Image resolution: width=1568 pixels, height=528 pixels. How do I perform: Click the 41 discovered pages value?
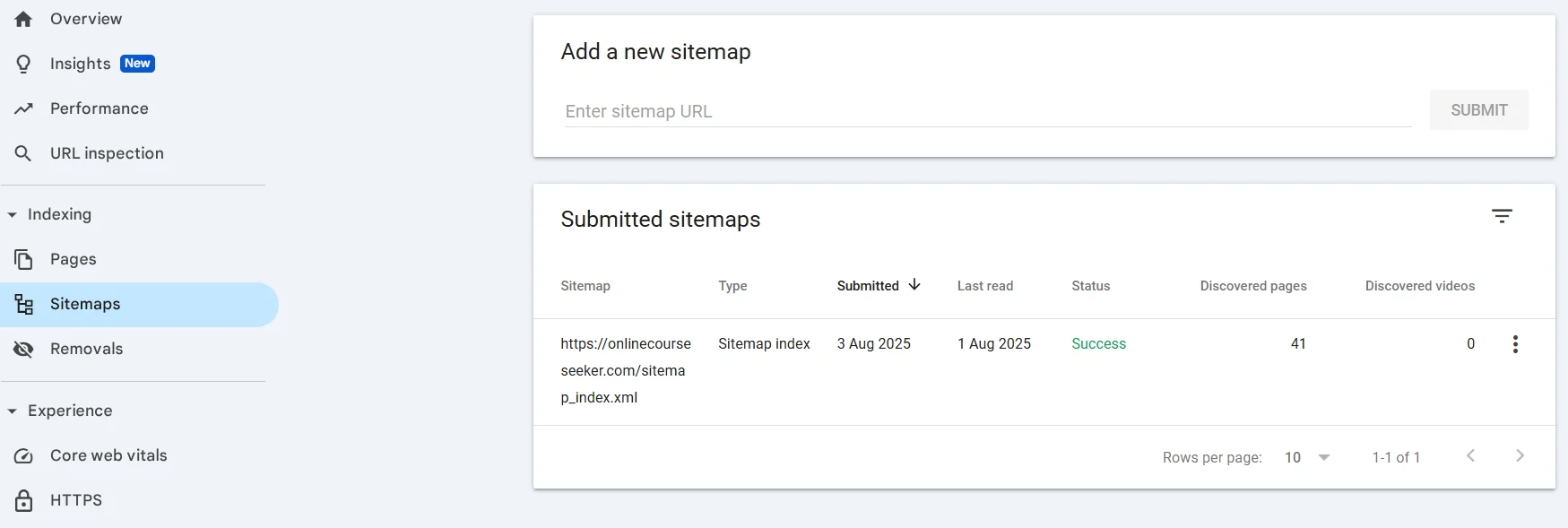[x=1298, y=344]
